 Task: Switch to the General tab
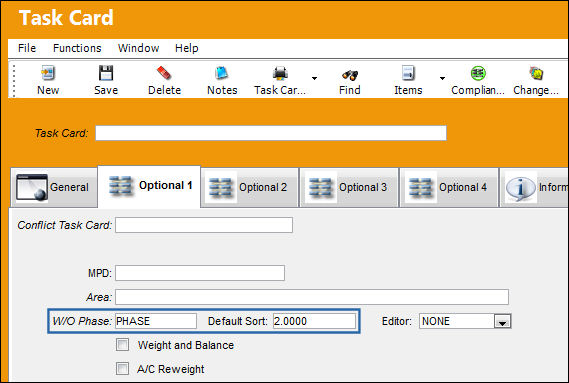[x=54, y=187]
